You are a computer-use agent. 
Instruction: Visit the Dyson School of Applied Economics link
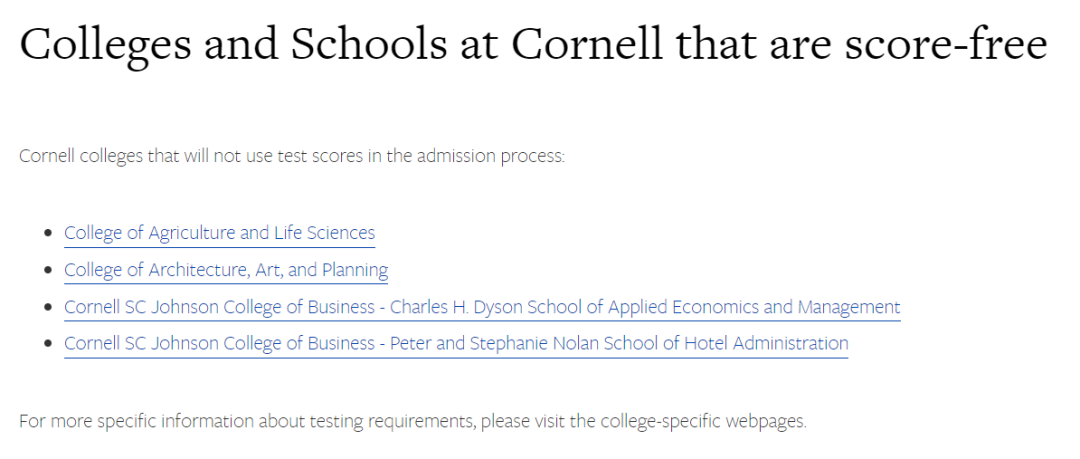coord(482,307)
